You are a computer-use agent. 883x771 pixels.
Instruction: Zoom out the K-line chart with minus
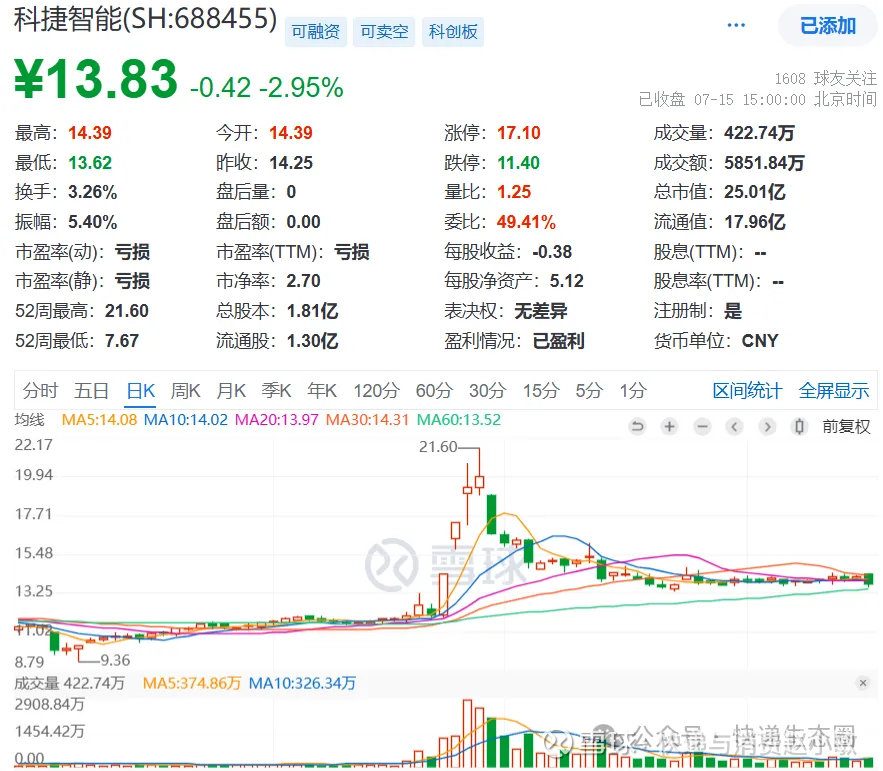coord(702,427)
